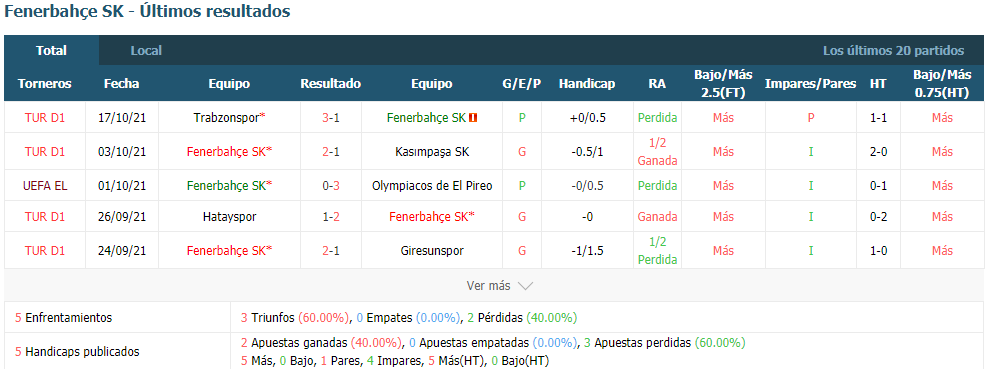Screen dimensions: 990x369
Task: Open the 1-2 result of Hatayspor match
Action: pos(331,217)
